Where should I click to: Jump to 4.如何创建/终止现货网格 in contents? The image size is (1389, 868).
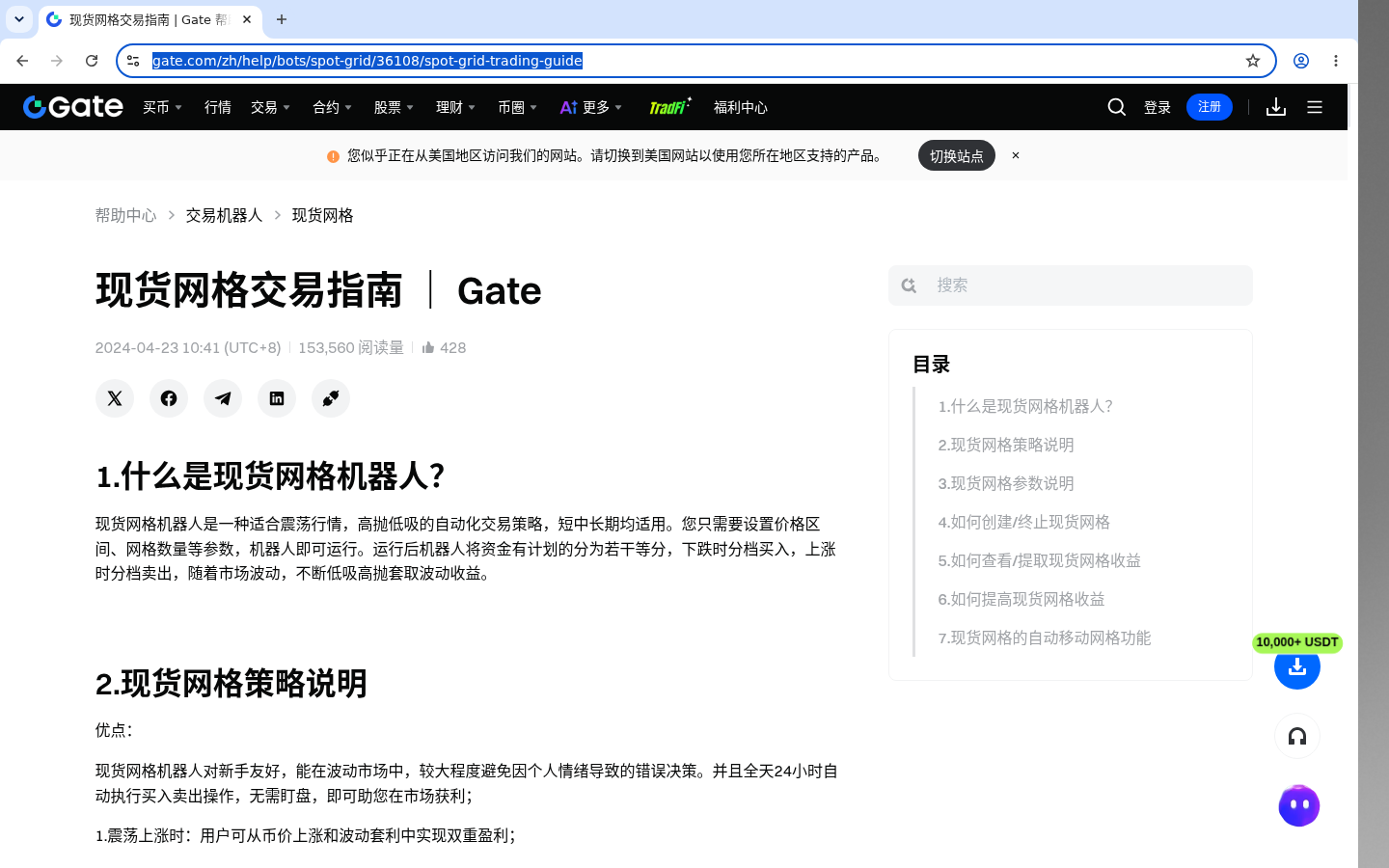coord(1024,522)
